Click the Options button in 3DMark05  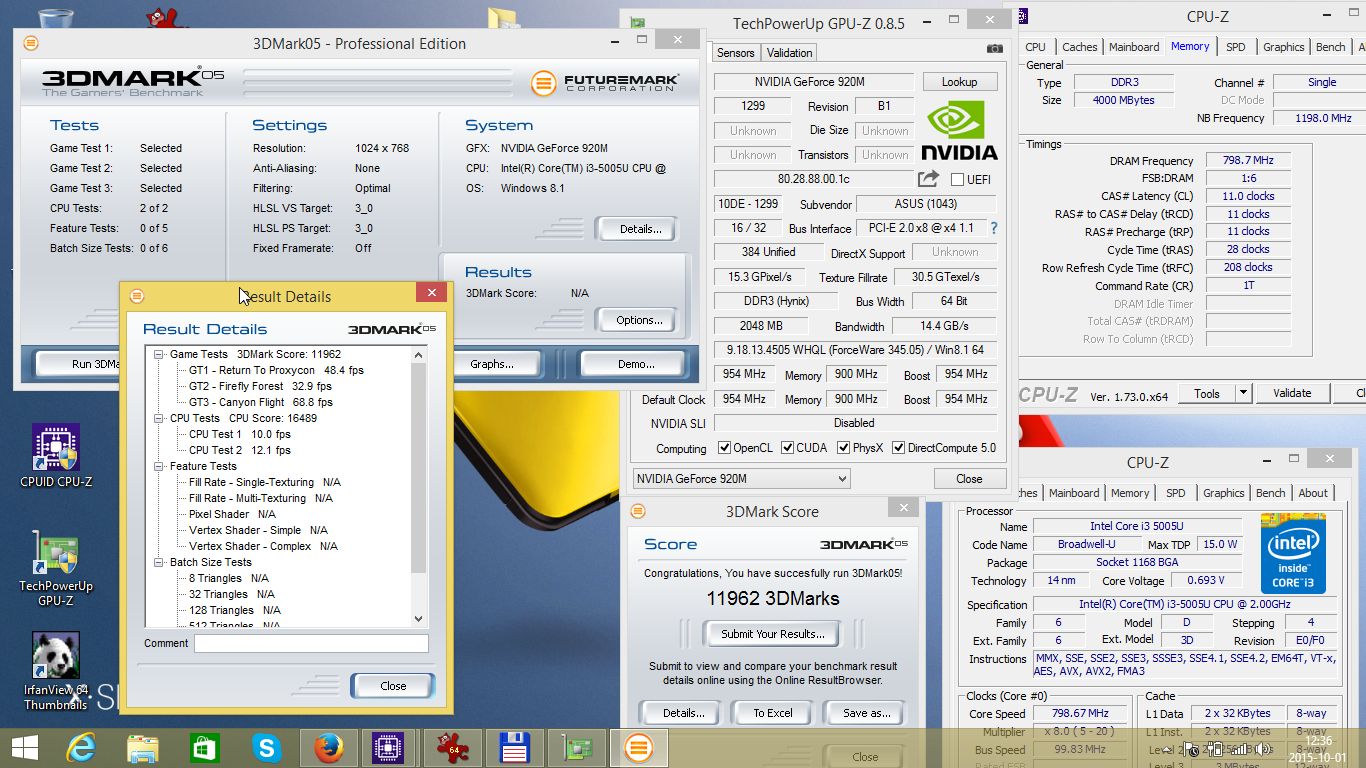point(639,320)
